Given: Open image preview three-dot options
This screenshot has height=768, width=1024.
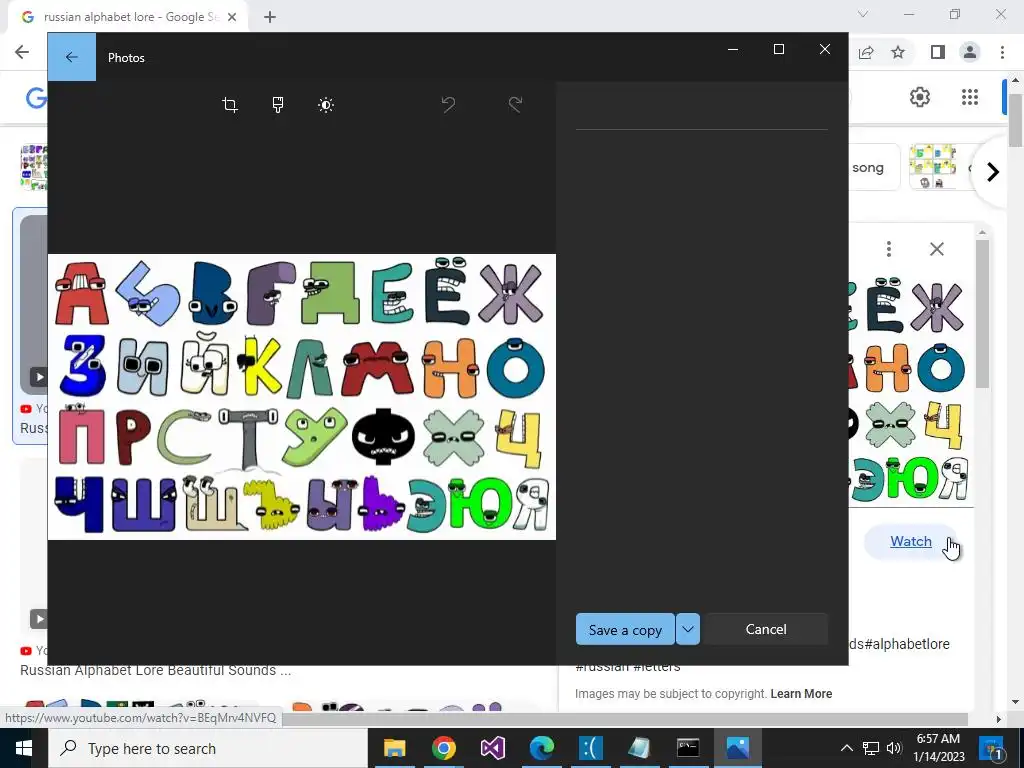Looking at the screenshot, I should click(x=889, y=249).
